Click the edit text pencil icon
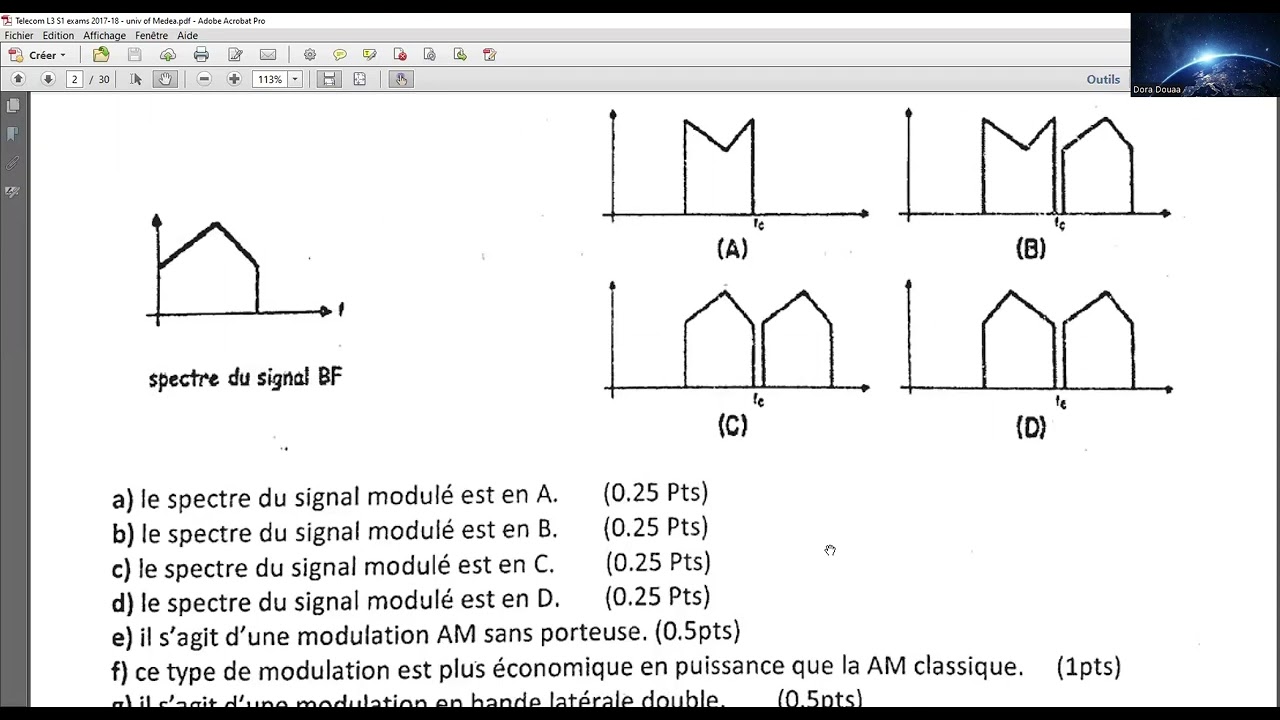Image resolution: width=1280 pixels, height=720 pixels. (x=235, y=55)
